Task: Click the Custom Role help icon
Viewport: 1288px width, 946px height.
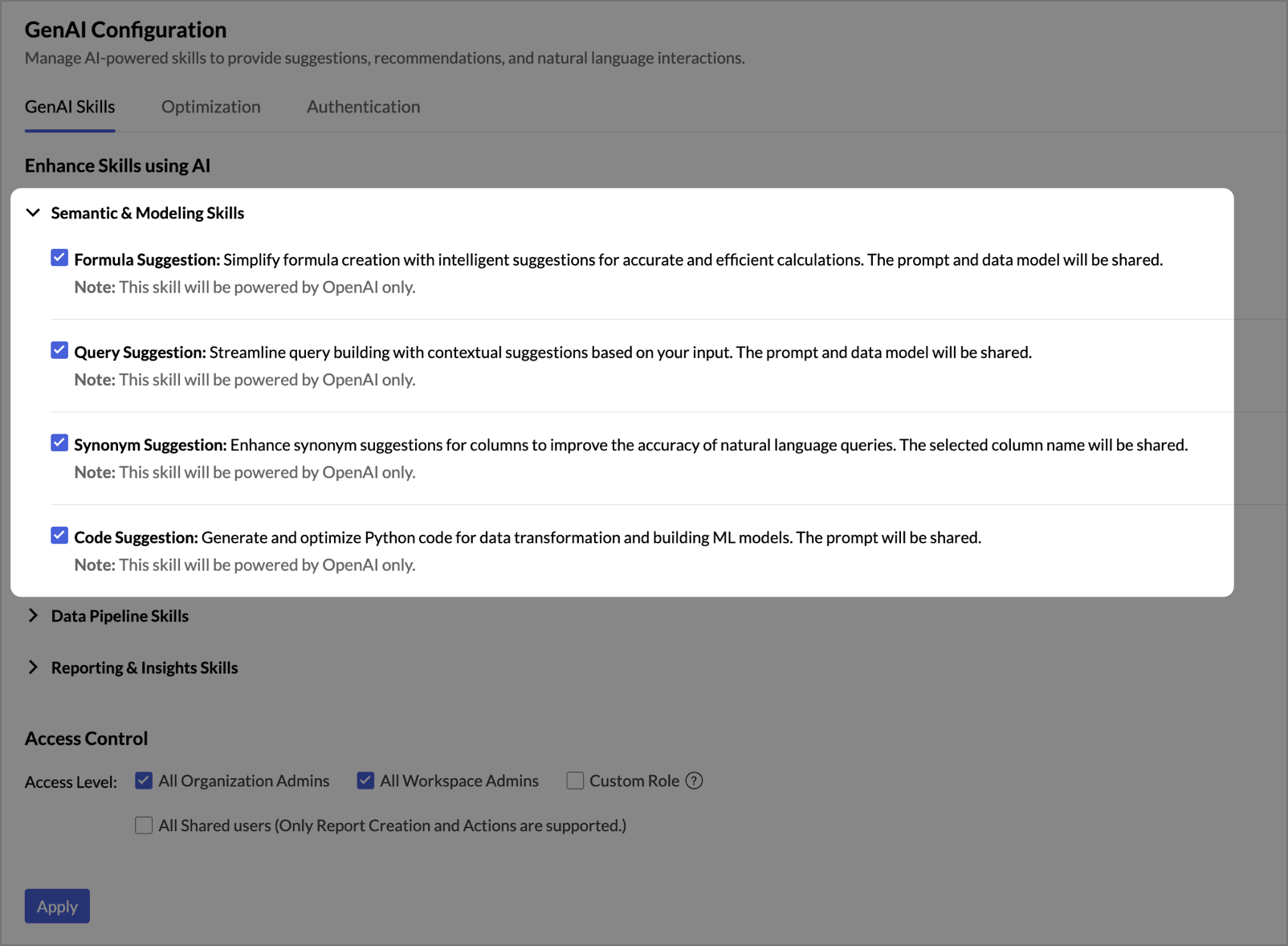Action: 695,781
